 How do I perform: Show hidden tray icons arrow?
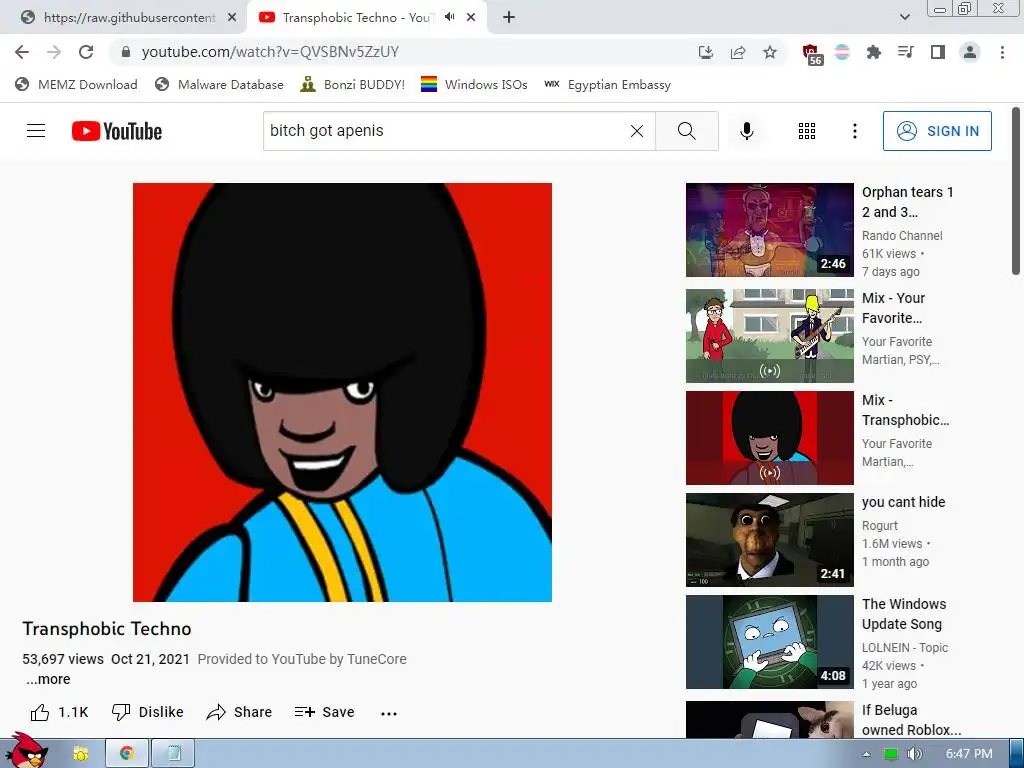867,754
